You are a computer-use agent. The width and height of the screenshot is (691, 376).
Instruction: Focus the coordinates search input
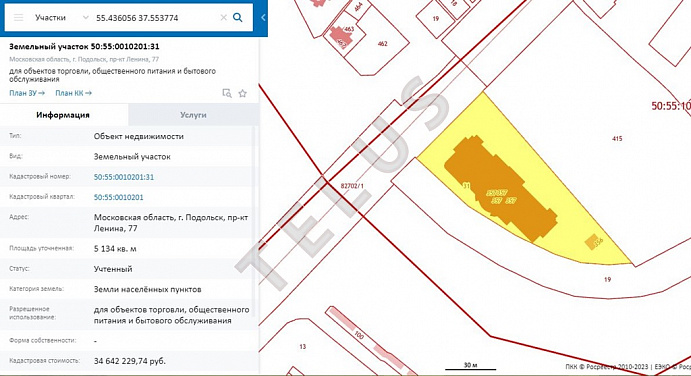tap(154, 18)
